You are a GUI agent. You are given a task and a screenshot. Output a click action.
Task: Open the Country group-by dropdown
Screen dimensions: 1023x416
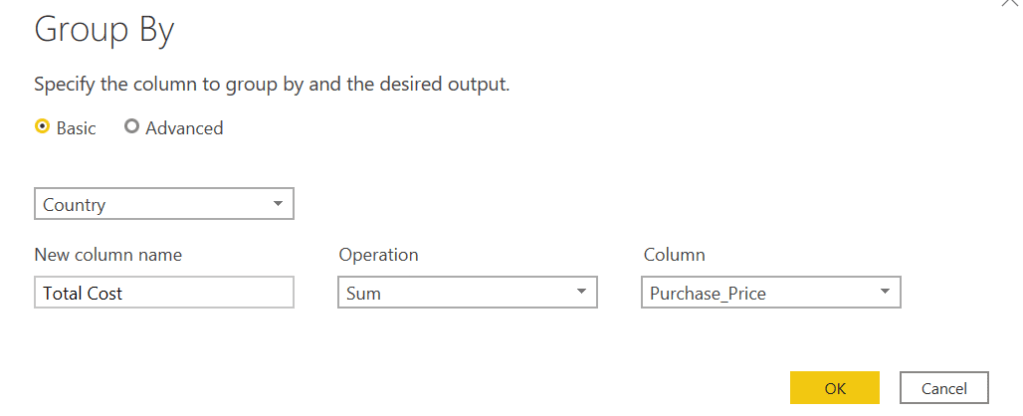click(164, 205)
